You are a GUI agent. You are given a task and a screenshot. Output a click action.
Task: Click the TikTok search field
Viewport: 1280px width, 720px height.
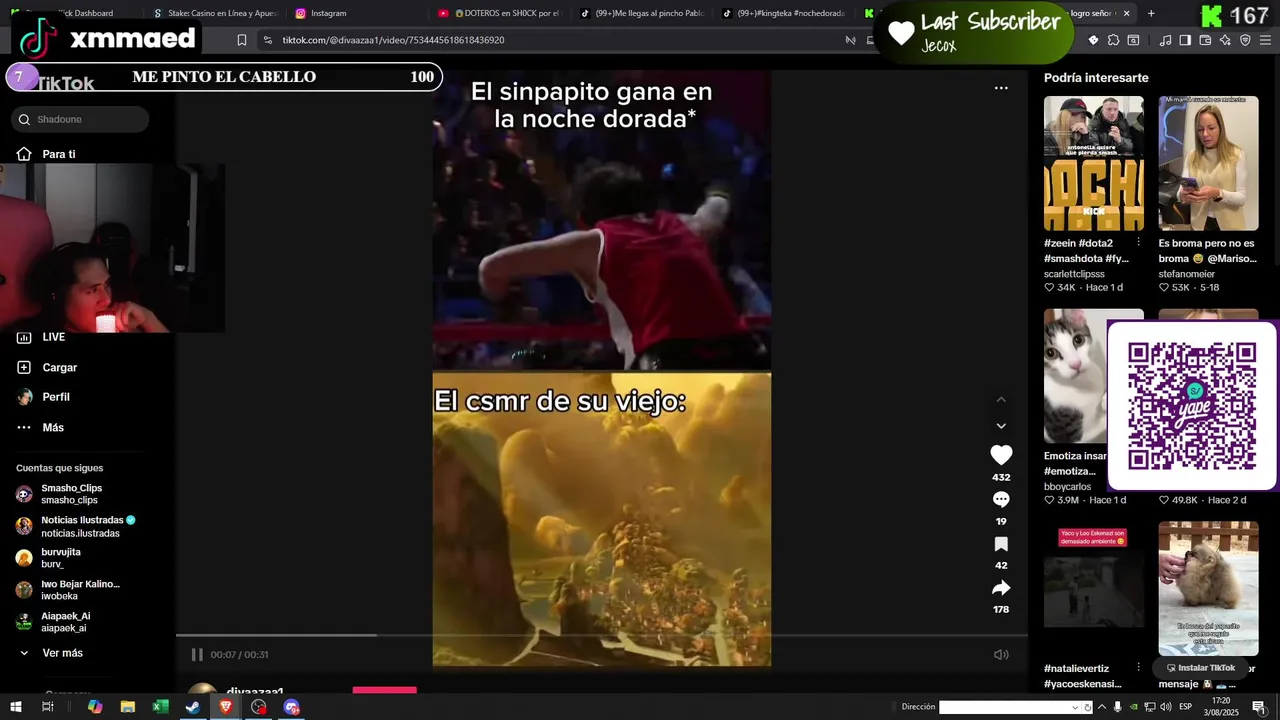(81, 119)
